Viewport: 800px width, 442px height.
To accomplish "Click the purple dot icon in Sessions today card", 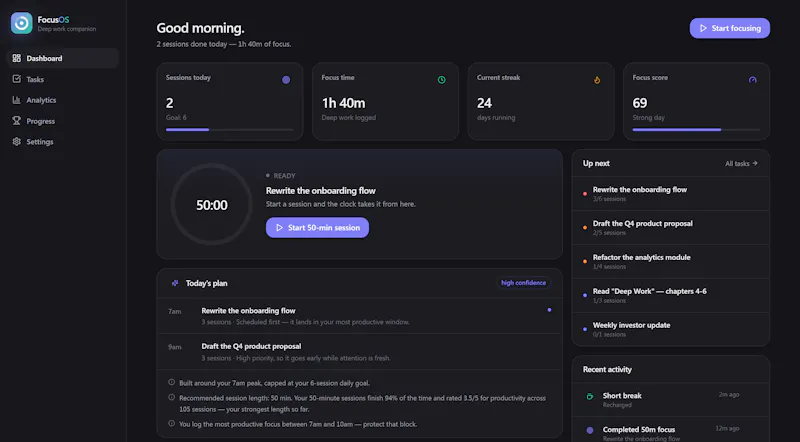I will [x=286, y=80].
